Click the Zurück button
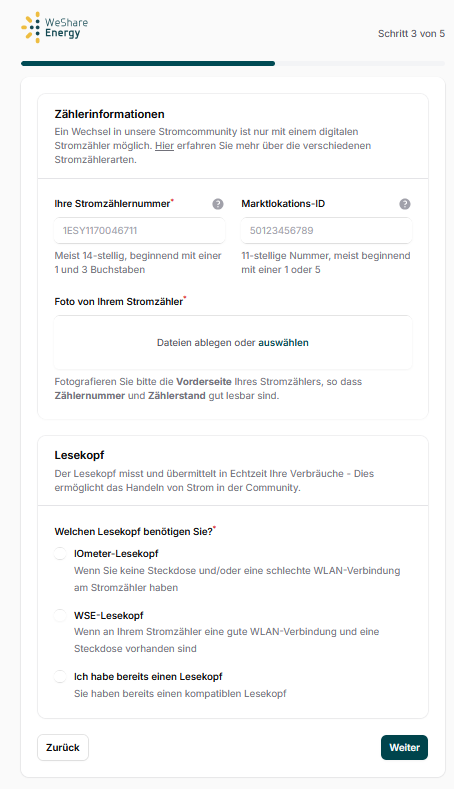Screen dimensions: 454x789 click(63, 747)
